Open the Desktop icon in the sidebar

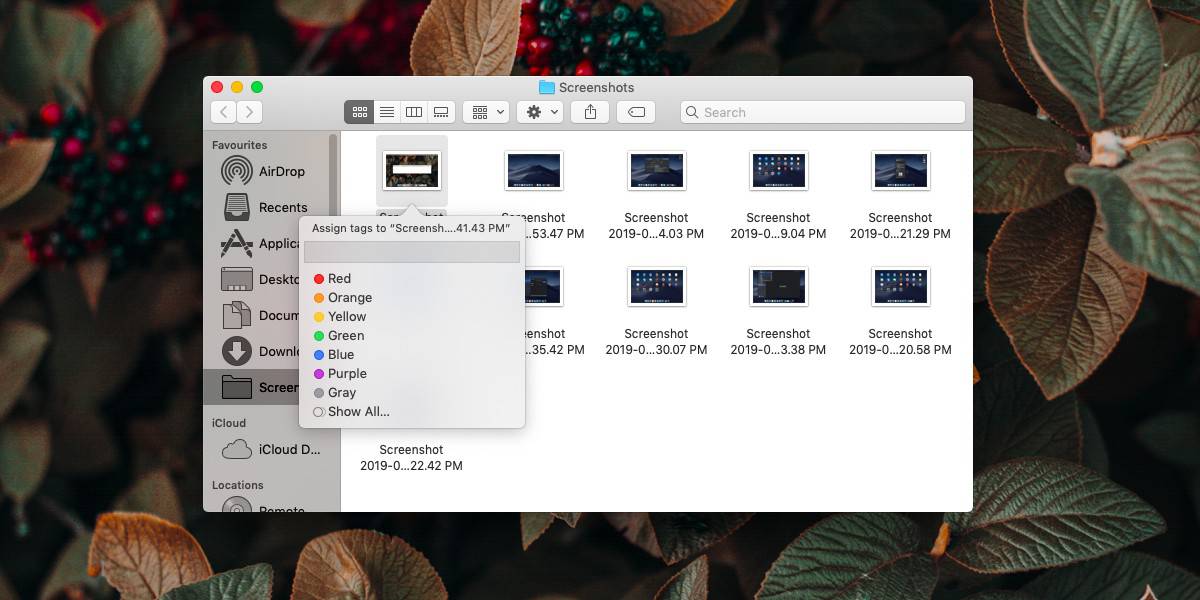[x=237, y=279]
